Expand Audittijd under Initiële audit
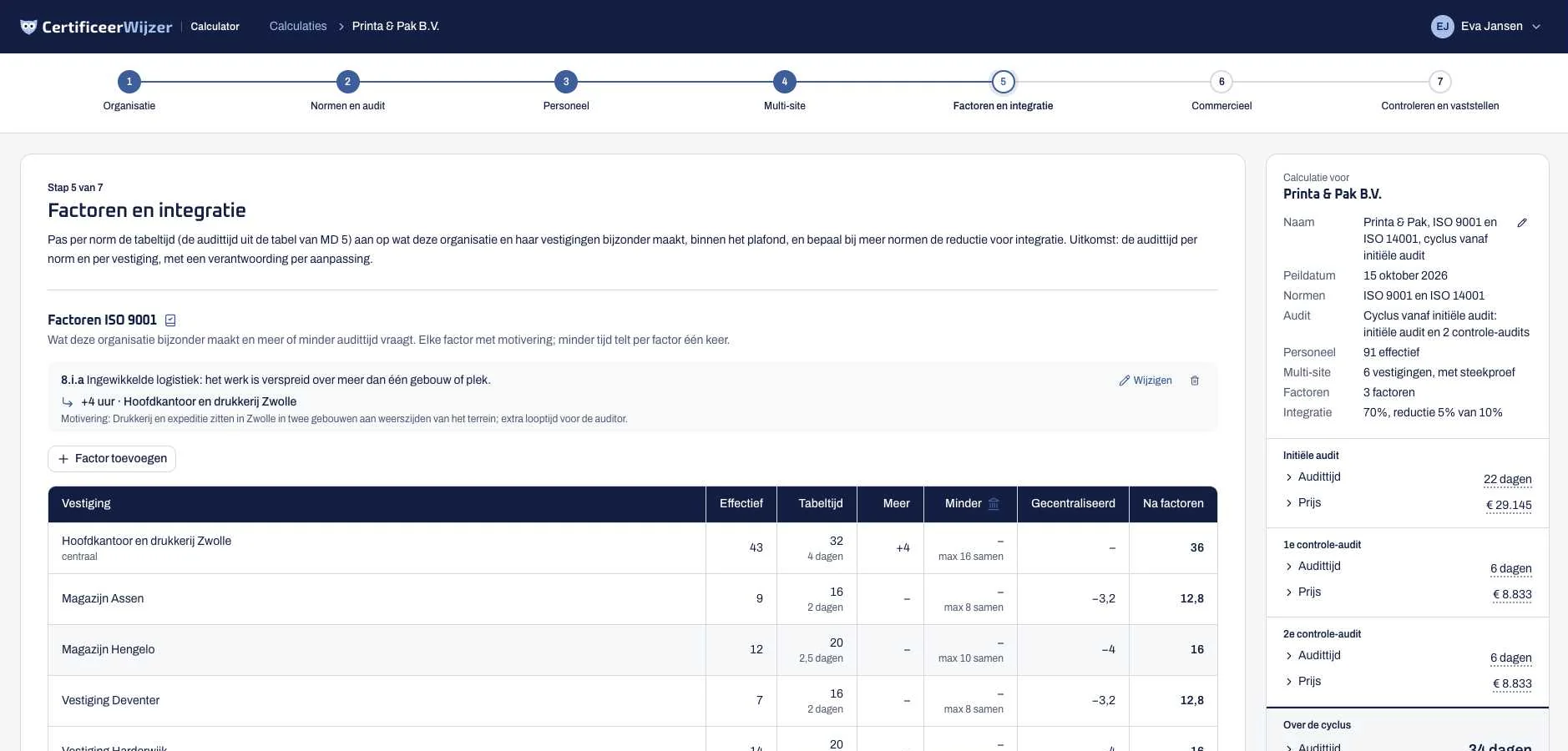The width and height of the screenshot is (1568, 751). point(1313,476)
